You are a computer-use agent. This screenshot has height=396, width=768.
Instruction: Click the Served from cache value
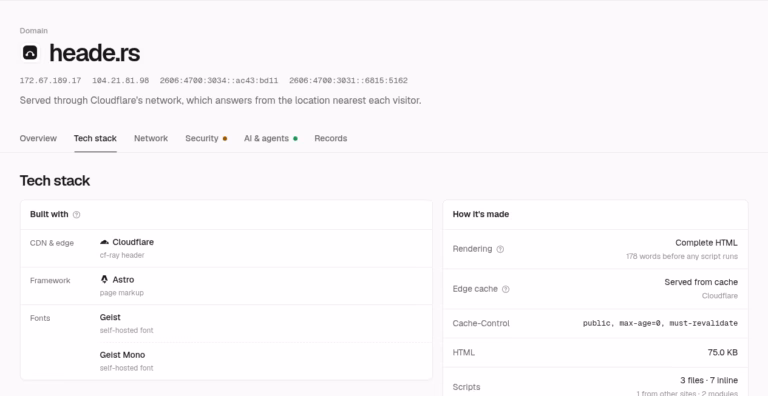pyautogui.click(x=701, y=282)
